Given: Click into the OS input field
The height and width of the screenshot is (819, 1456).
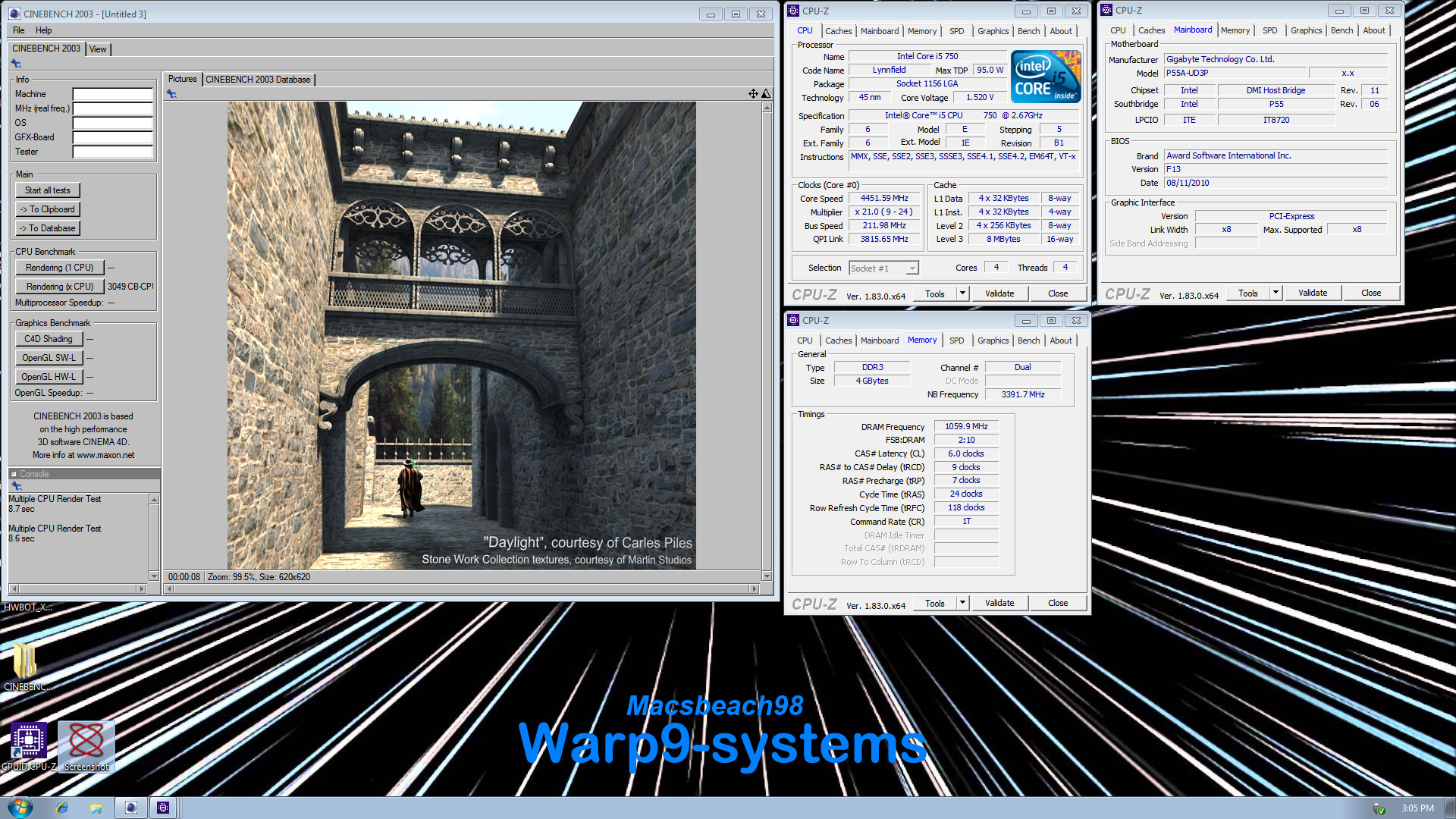Looking at the screenshot, I should point(112,123).
